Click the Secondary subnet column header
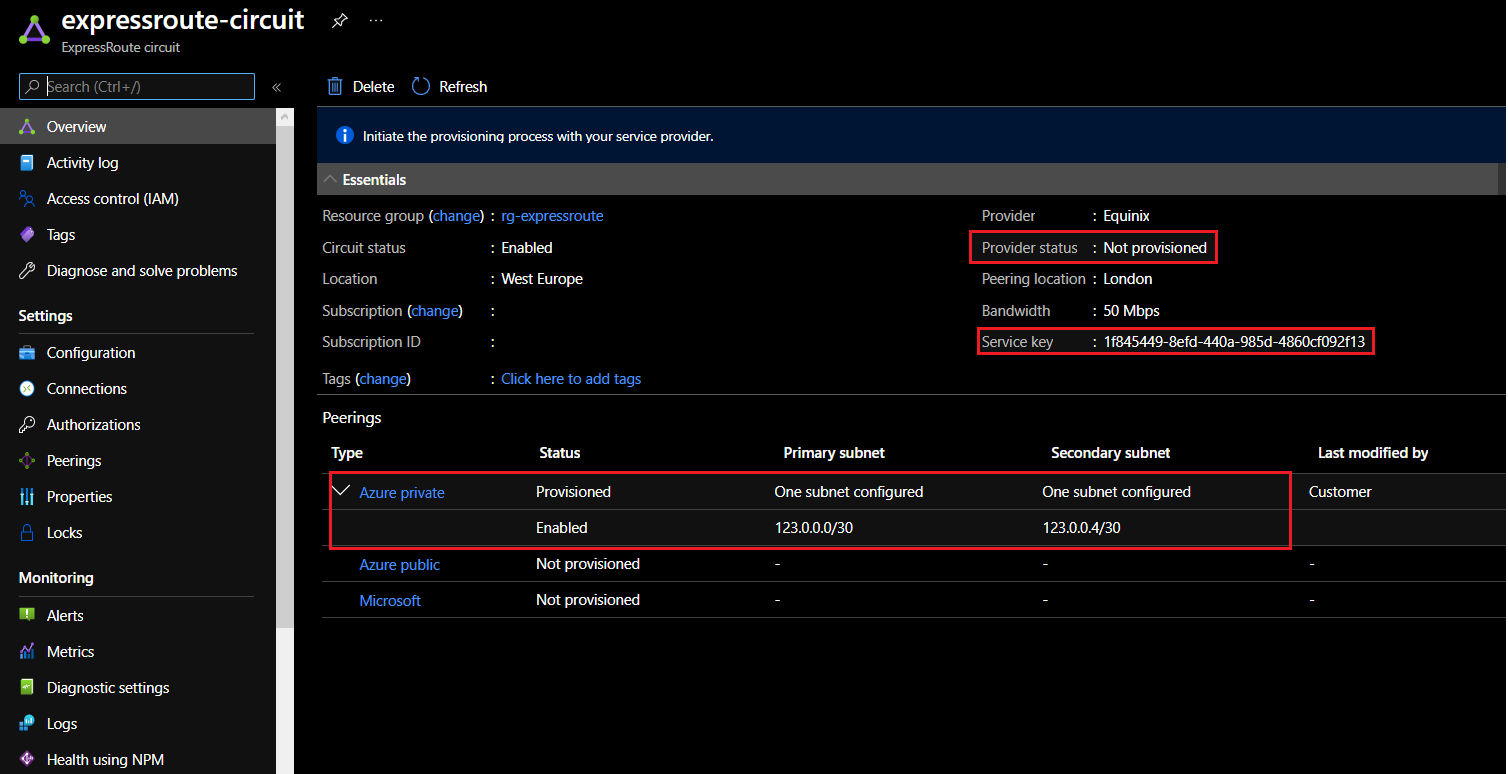 click(x=1111, y=453)
